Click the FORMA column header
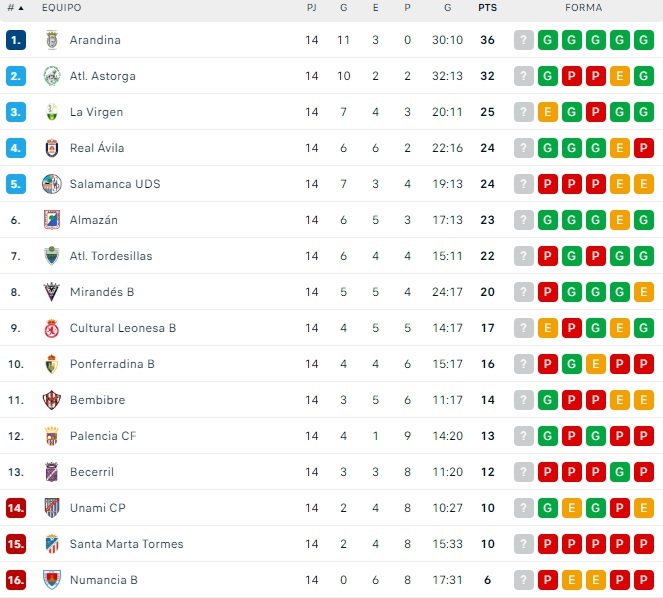 583,8
